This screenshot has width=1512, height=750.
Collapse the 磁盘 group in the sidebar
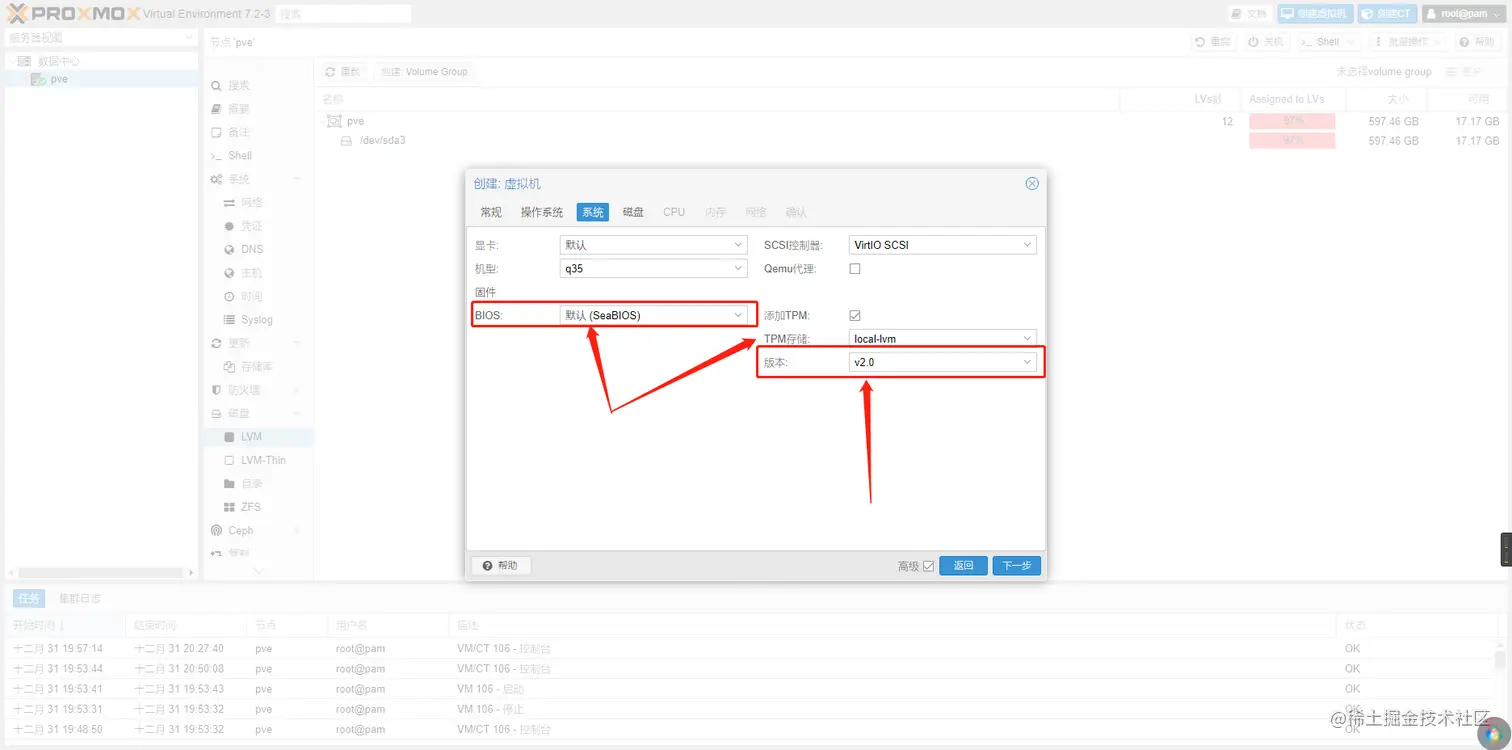tap(297, 413)
